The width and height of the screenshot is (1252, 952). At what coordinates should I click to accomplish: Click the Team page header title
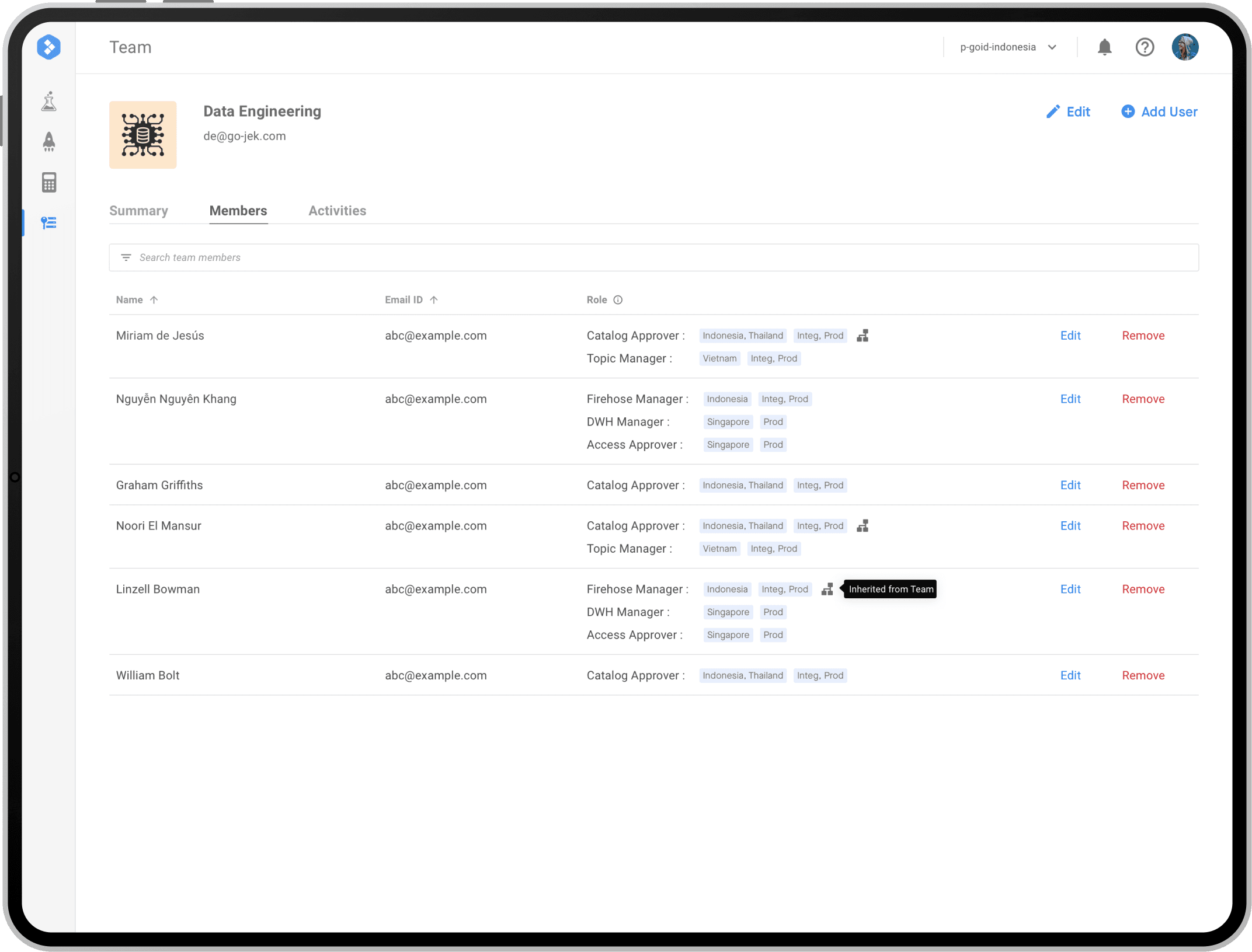click(130, 47)
